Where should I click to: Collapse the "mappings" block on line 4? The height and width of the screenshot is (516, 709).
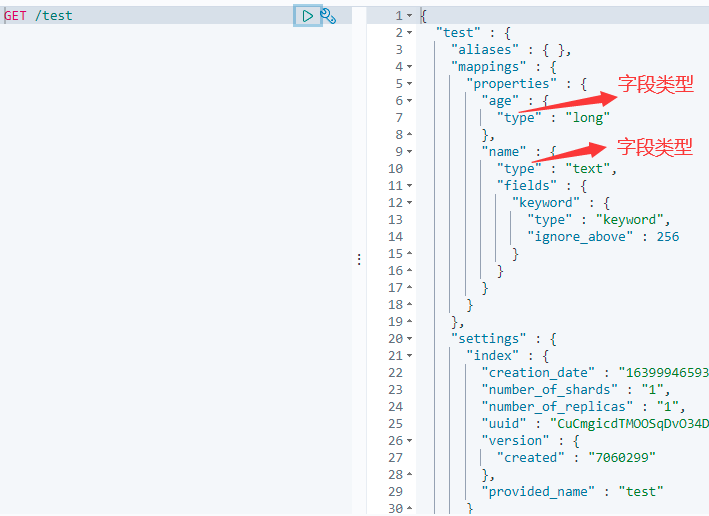[x=410, y=67]
